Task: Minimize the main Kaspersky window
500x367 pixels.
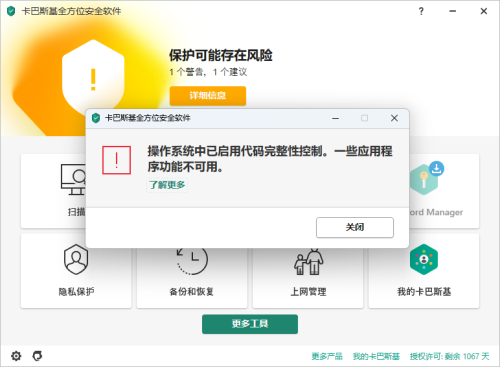Action: click(452, 11)
